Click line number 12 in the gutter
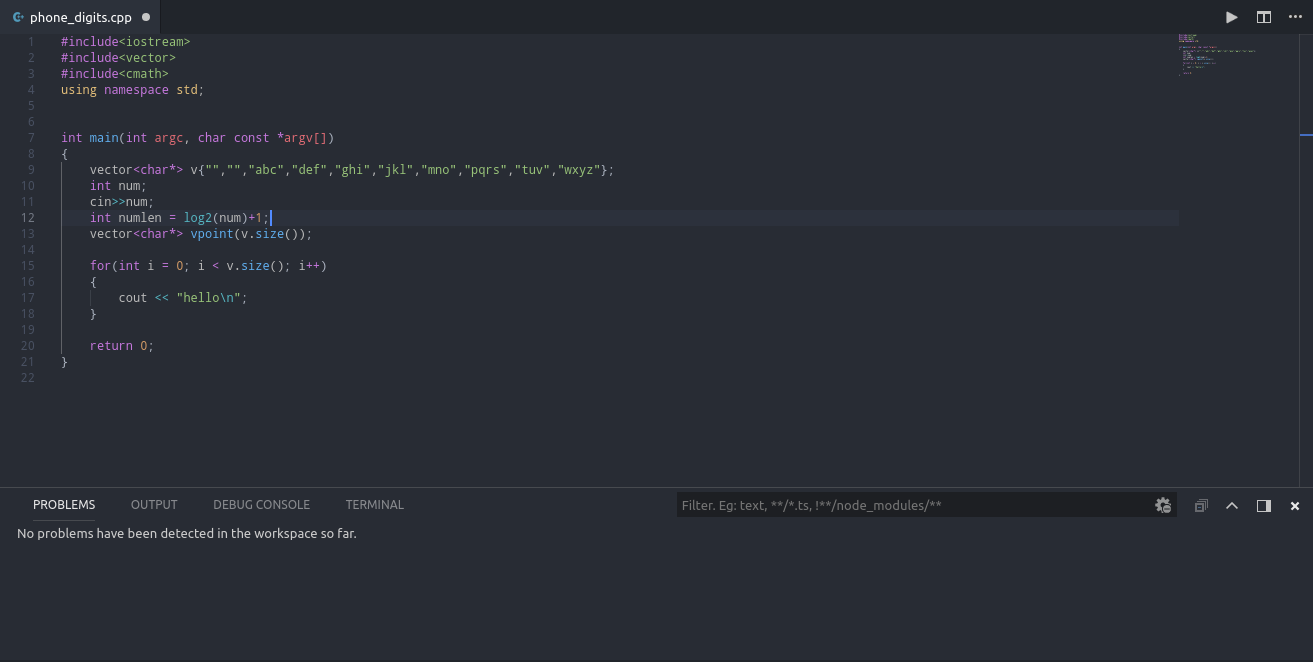The width and height of the screenshot is (1313, 662). click(x=28, y=217)
